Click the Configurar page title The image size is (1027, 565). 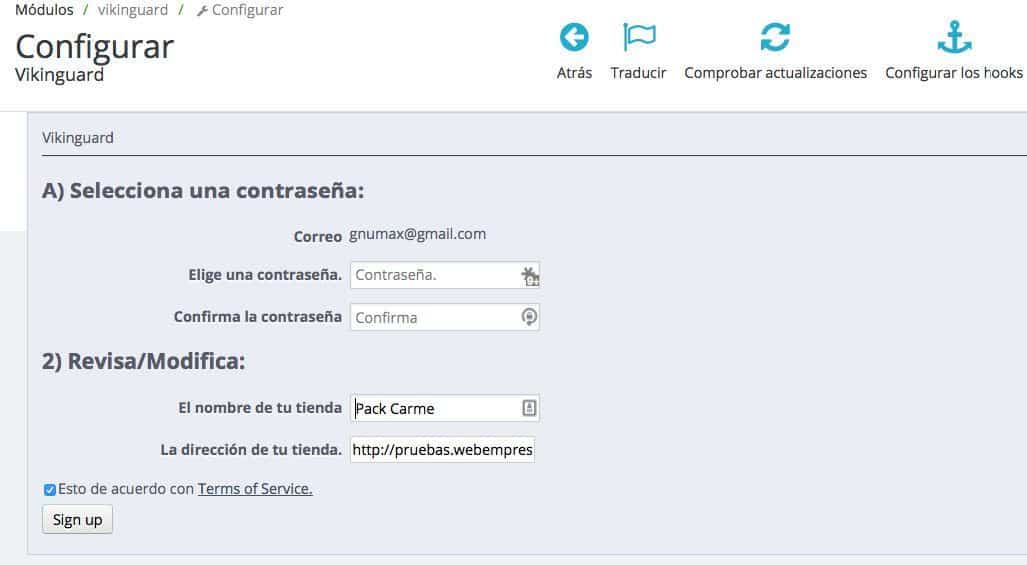coord(94,46)
